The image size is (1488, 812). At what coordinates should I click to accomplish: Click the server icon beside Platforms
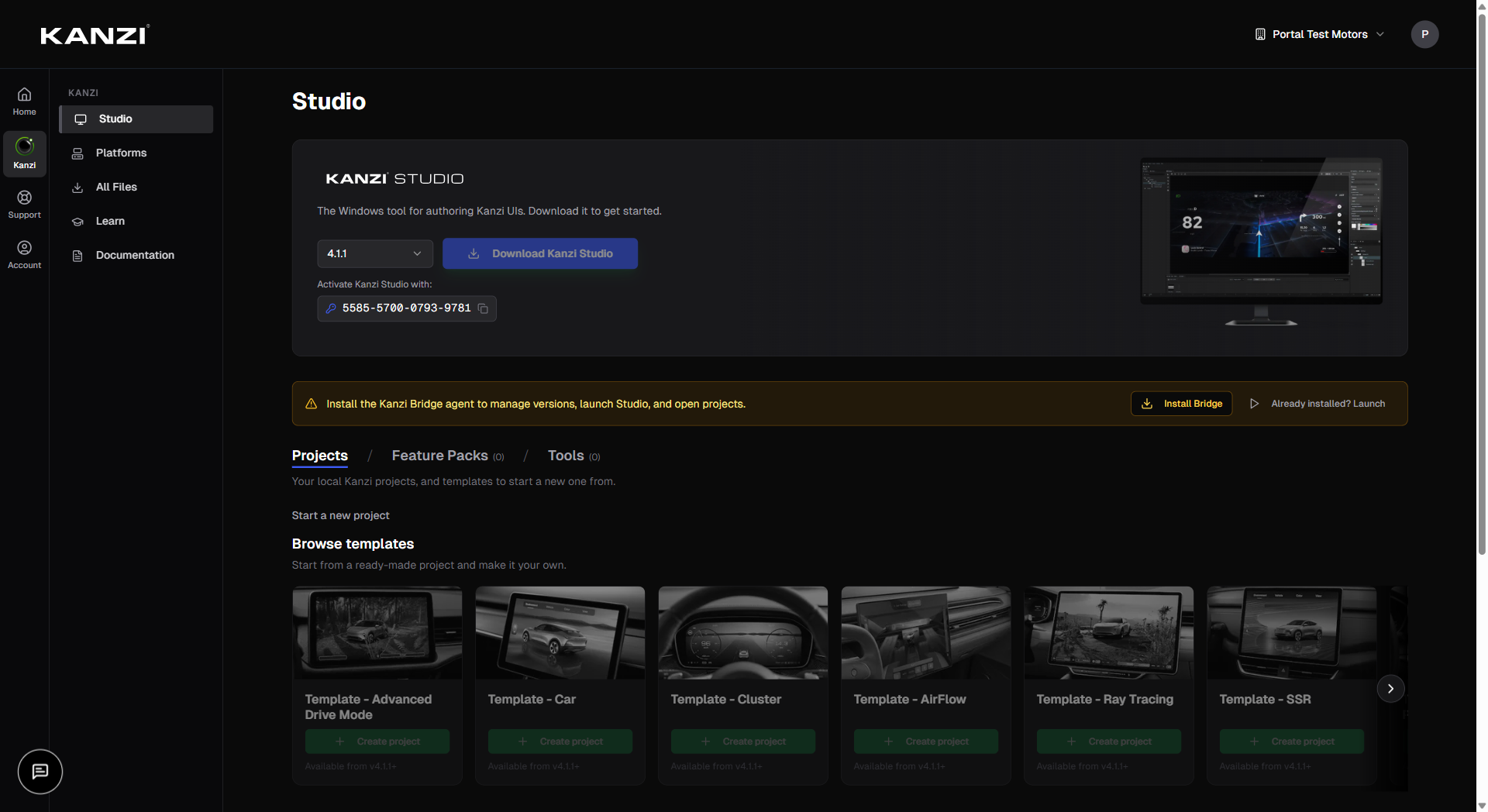pyautogui.click(x=77, y=153)
